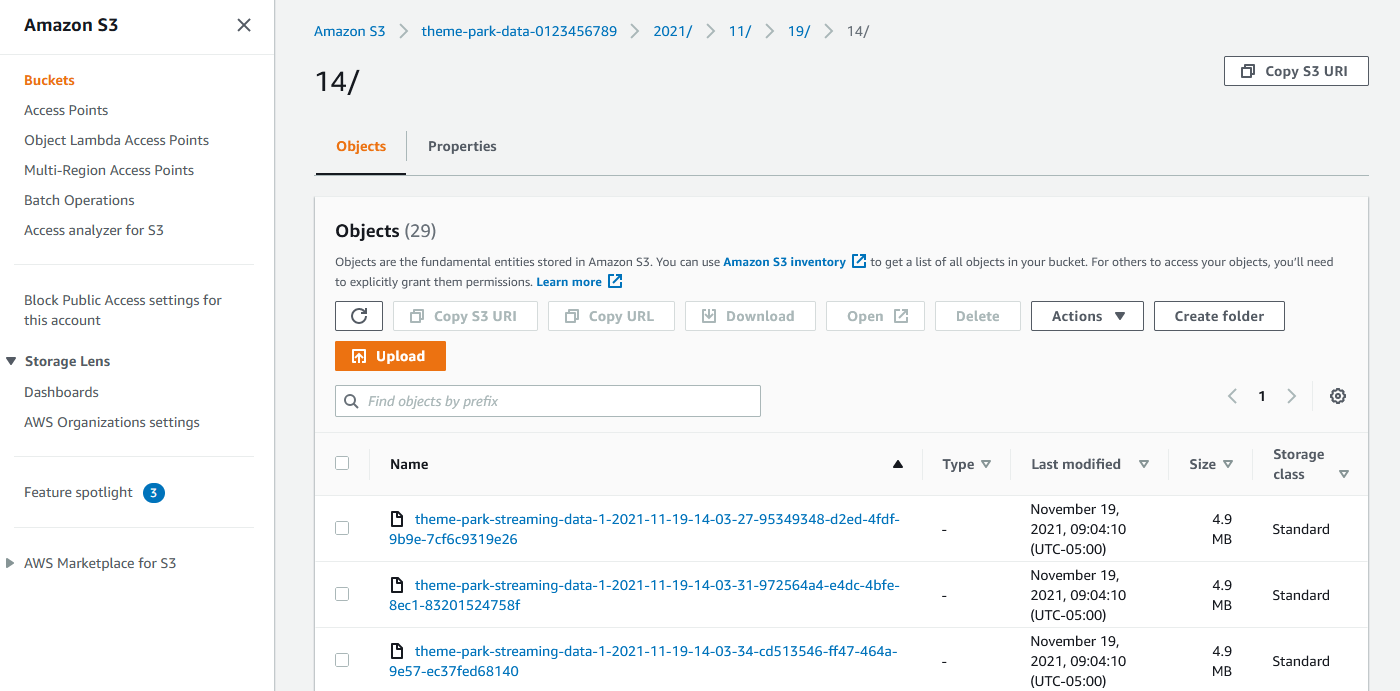Viewport: 1400px width, 691px height.
Task: Click the Standard storage class of the 14-03-31 file
Action: coord(1301,595)
